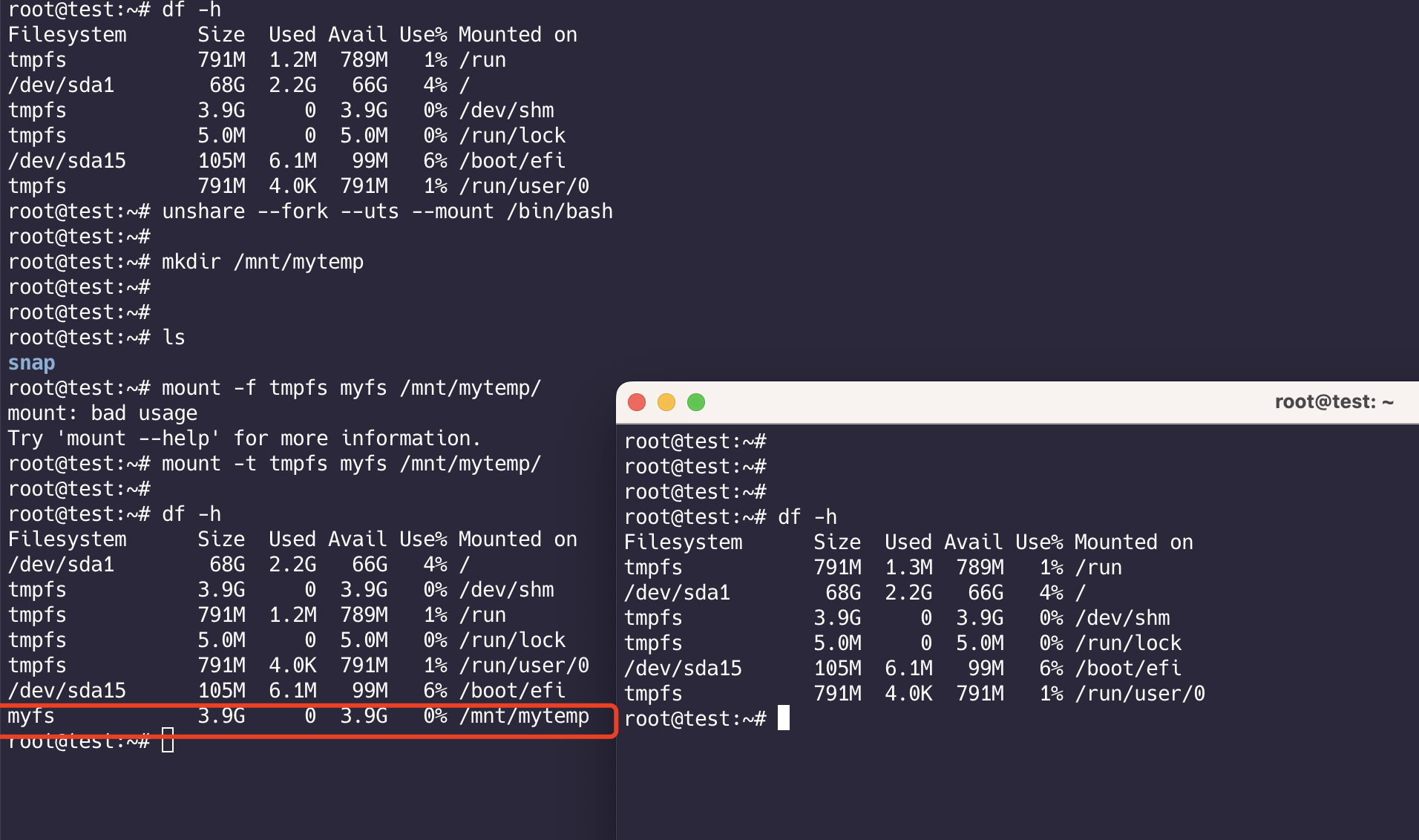
Task: Click the yellow minimize button of front terminal
Action: 666,402
